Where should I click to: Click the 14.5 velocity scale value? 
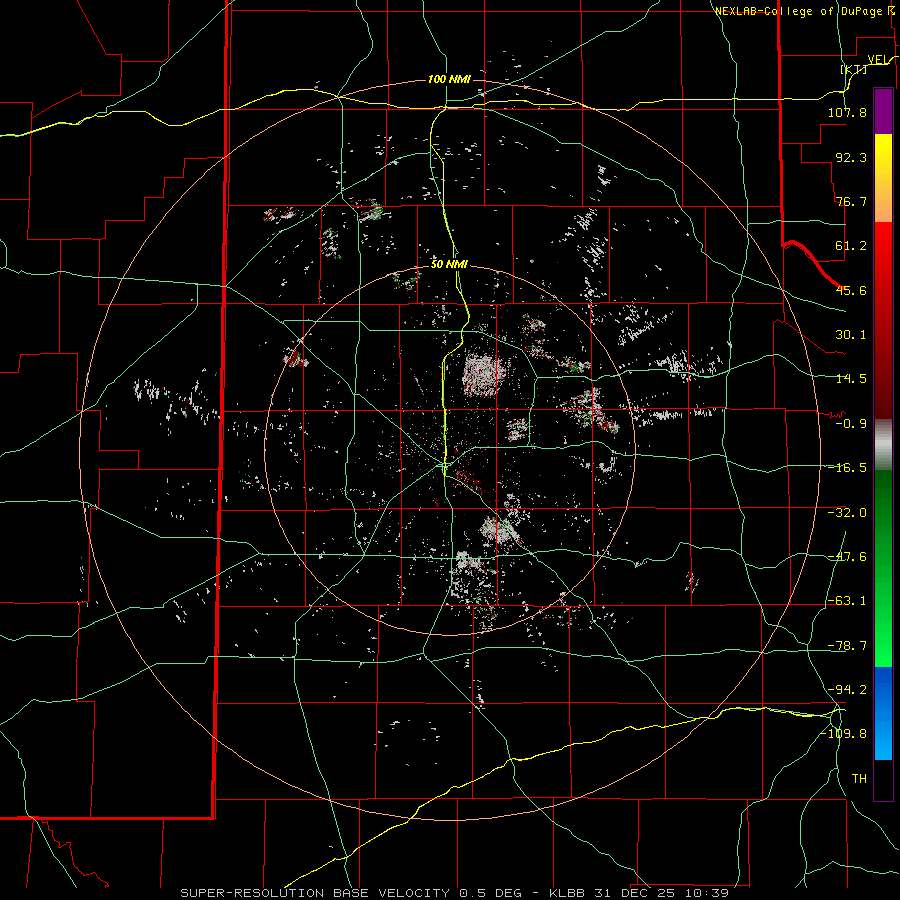click(851, 379)
